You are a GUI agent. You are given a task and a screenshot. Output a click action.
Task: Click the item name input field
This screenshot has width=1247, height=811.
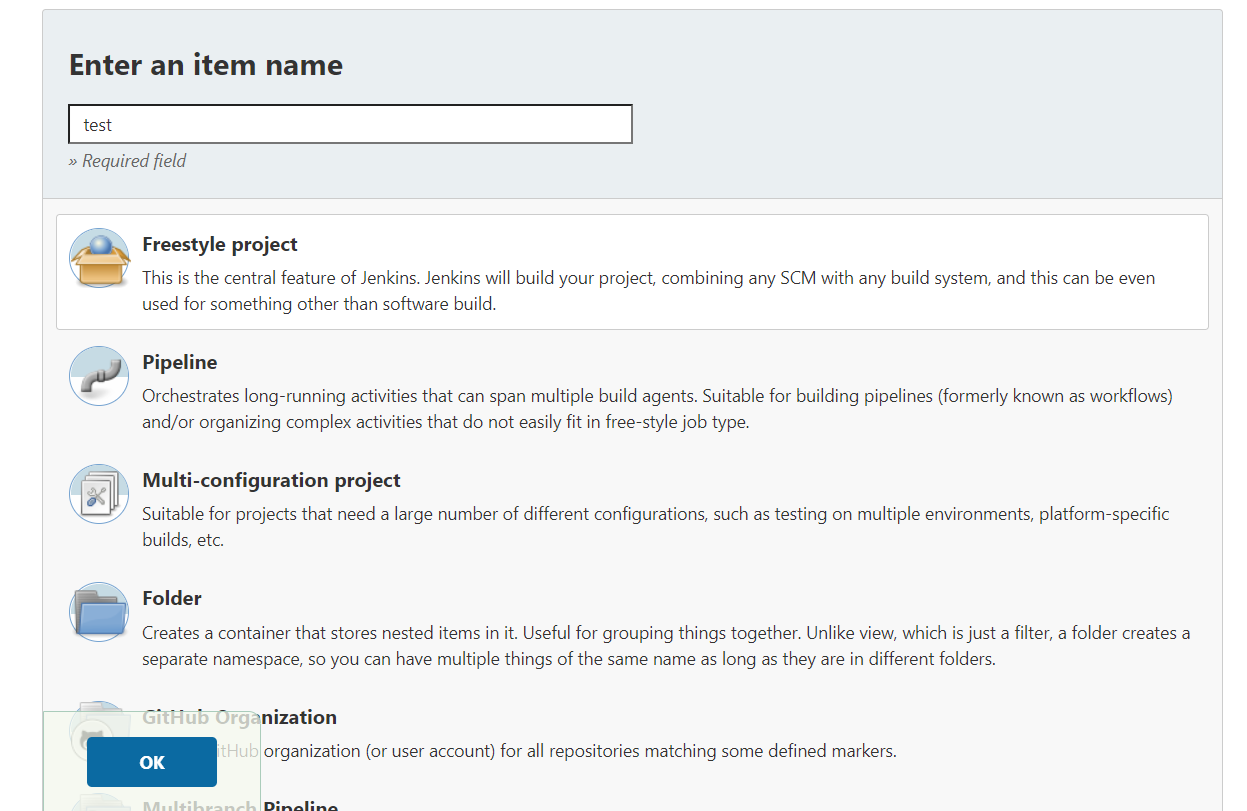(x=350, y=124)
